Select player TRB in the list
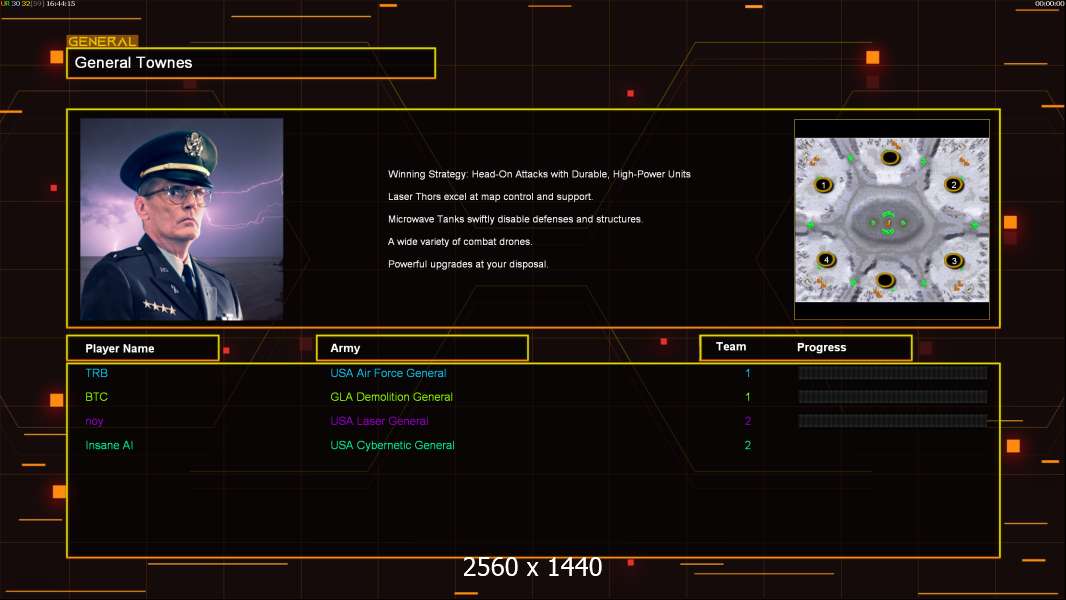Viewport: 1066px width, 600px height. pos(97,373)
